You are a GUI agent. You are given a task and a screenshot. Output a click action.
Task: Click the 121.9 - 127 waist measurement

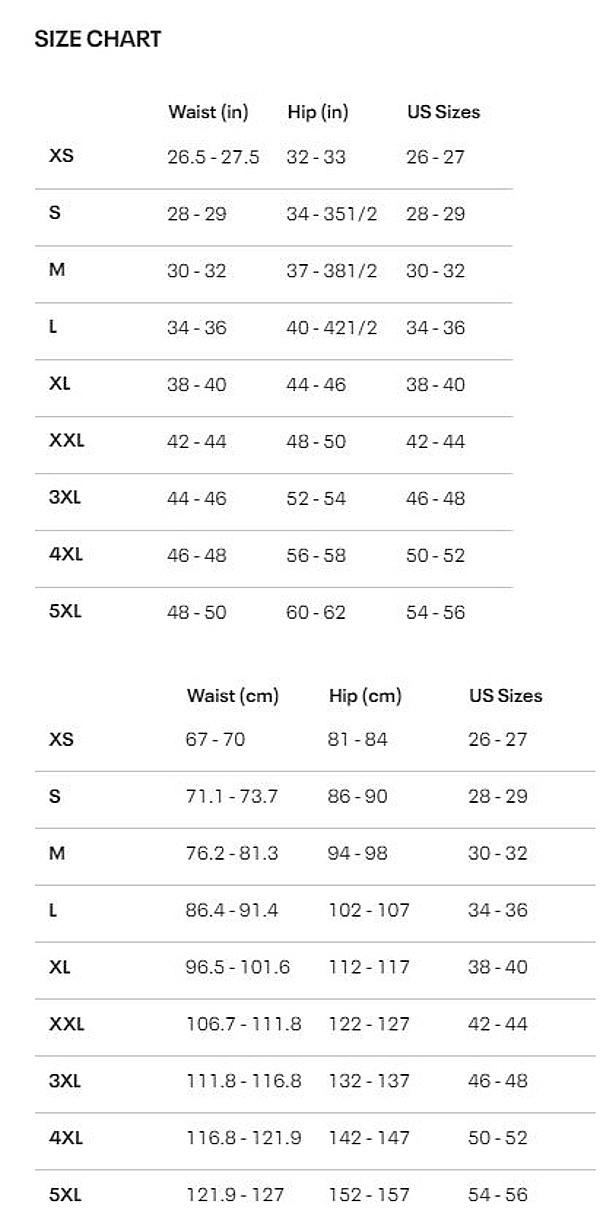pyautogui.click(x=235, y=1195)
